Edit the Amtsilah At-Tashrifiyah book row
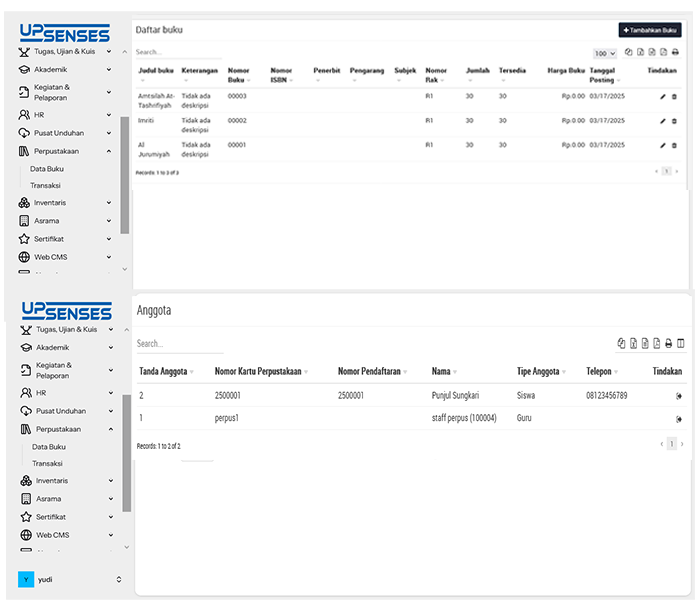Viewport: 700px width, 600px height. point(663,96)
